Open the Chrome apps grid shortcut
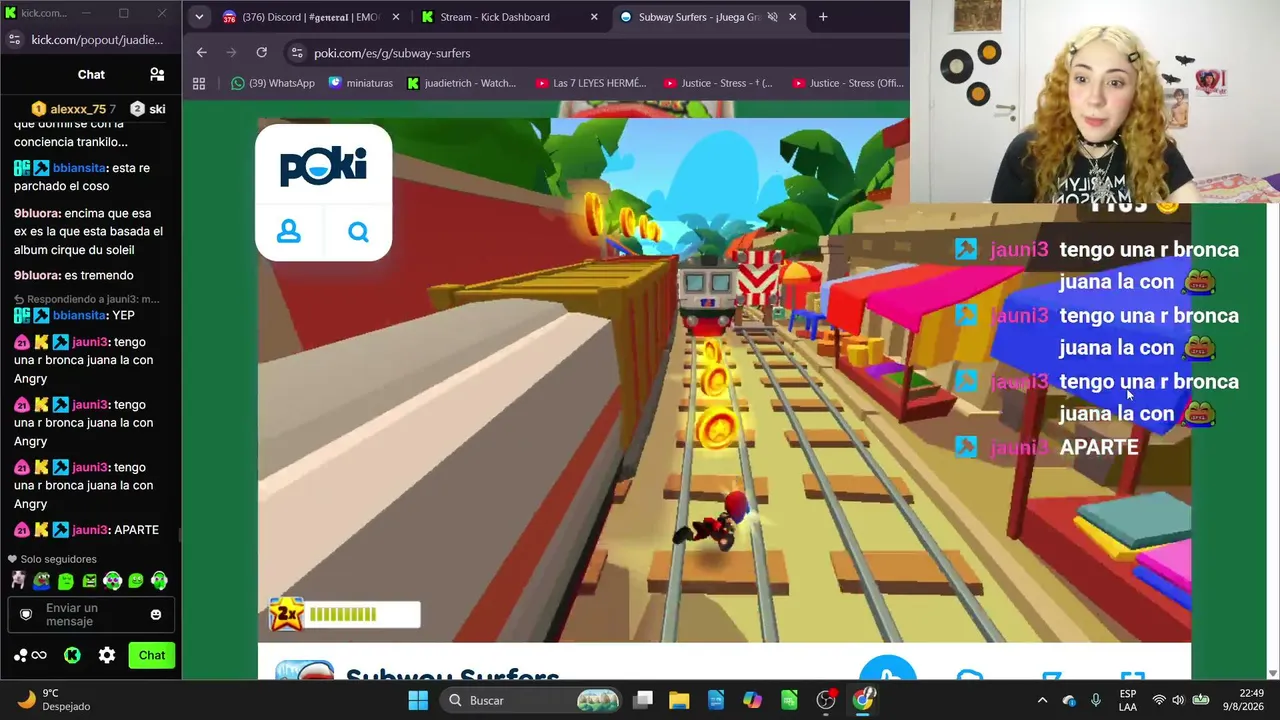The height and width of the screenshot is (720, 1280). pos(199,83)
